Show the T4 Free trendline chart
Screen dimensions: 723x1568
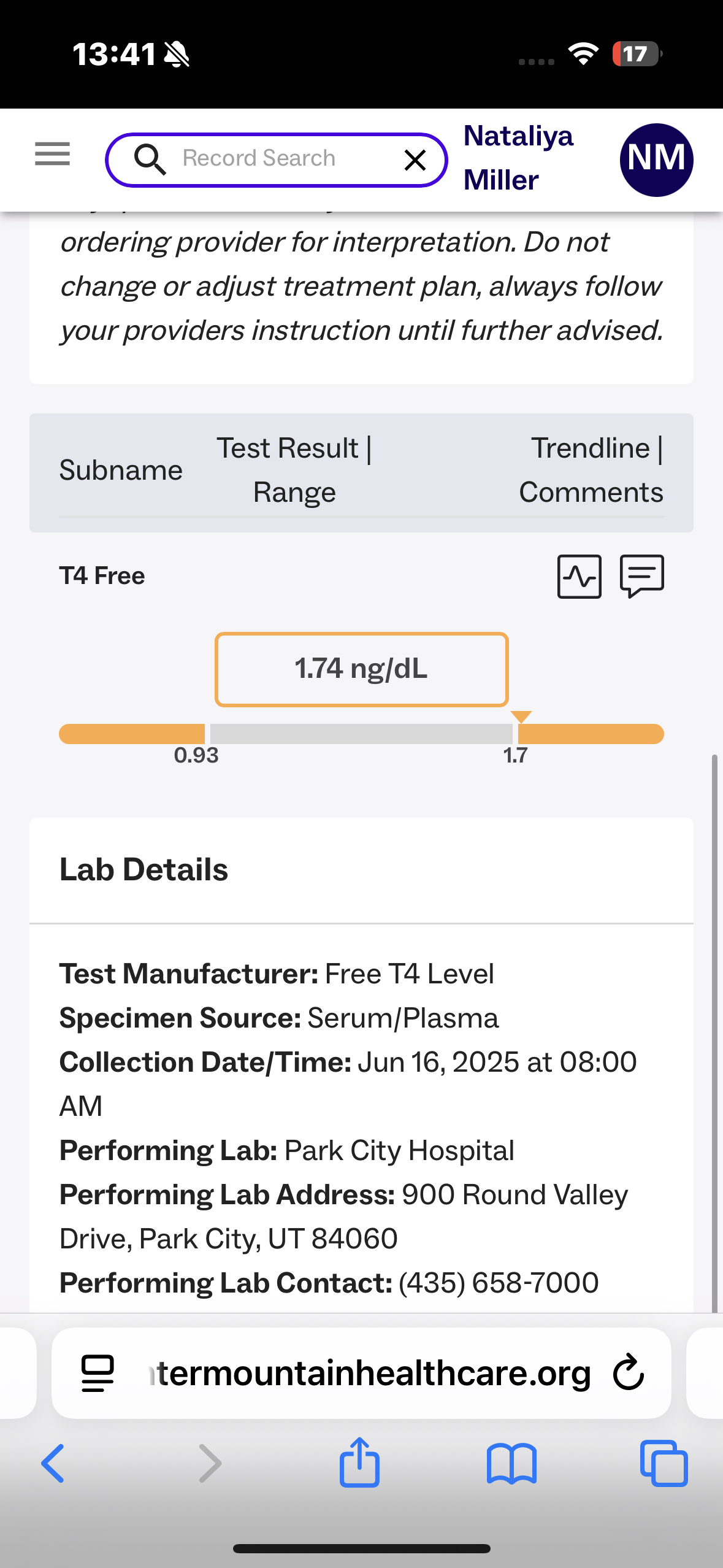(579, 576)
